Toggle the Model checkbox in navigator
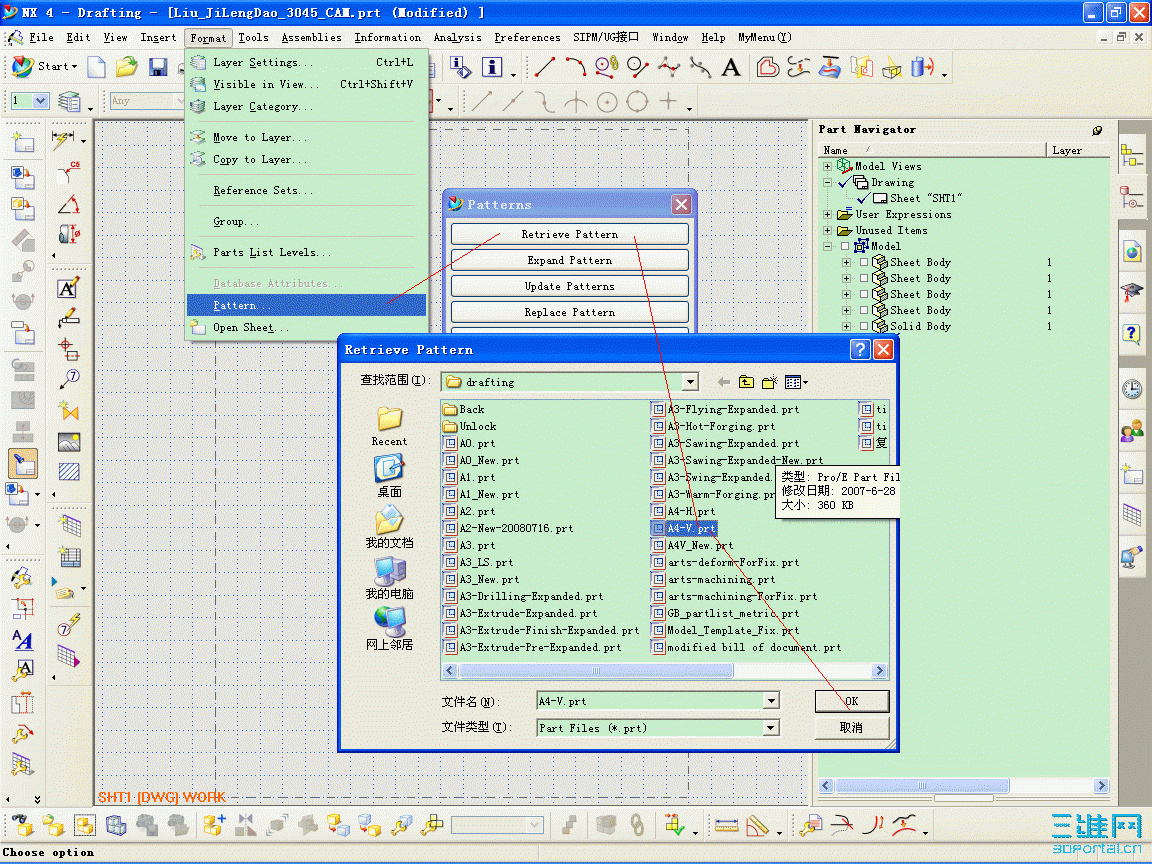 pos(845,246)
